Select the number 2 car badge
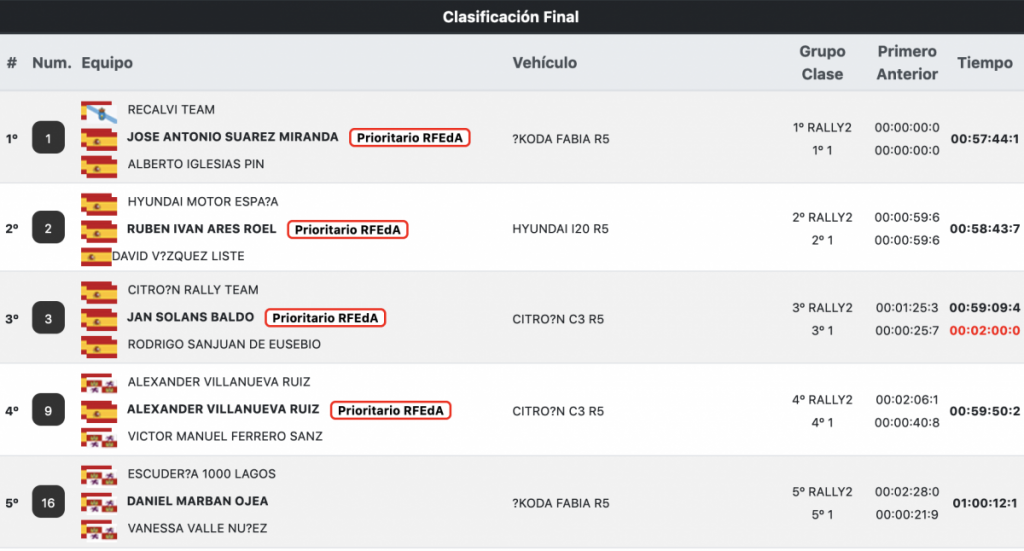 pyautogui.click(x=48, y=229)
